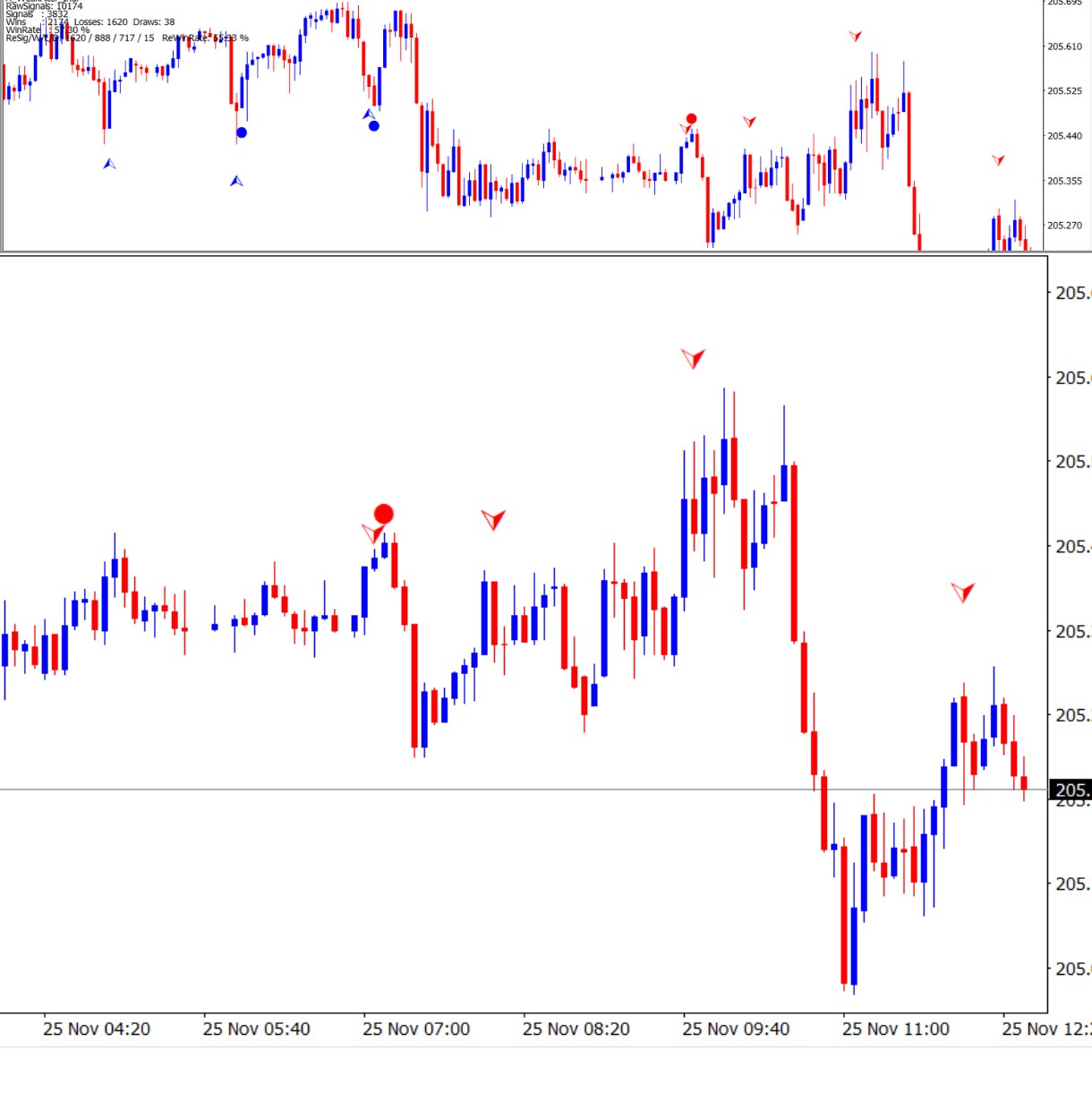Select the "25 Nov 05:40" time label

pyautogui.click(x=257, y=1029)
